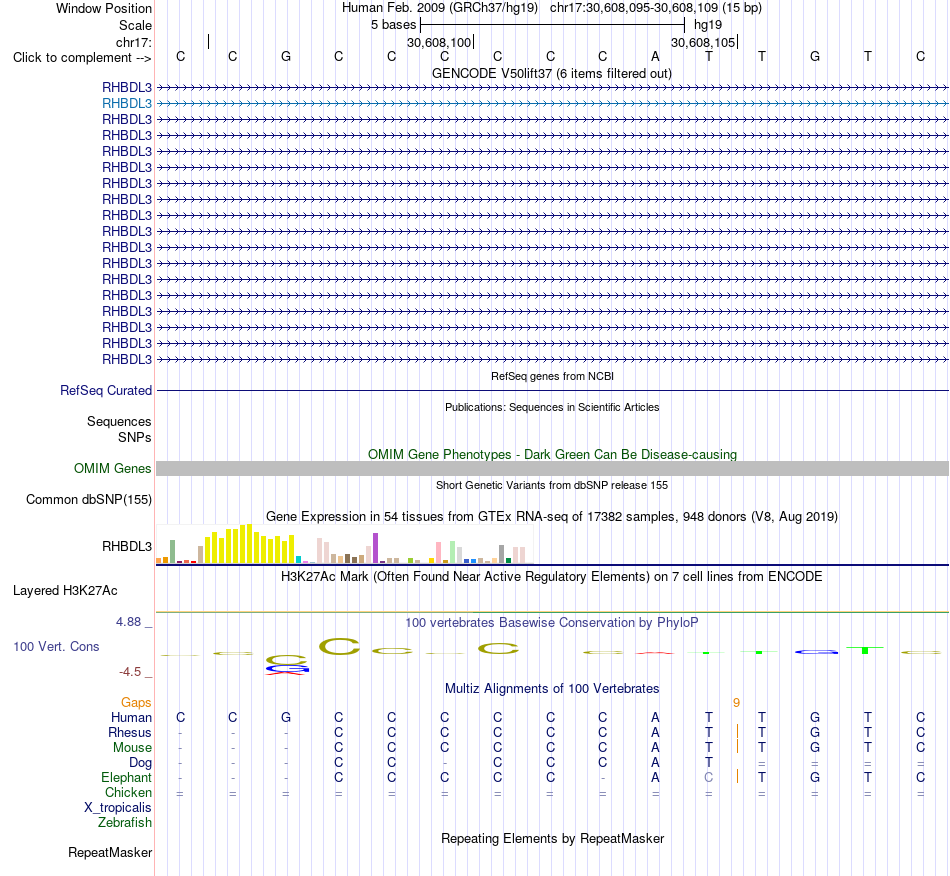Click the light green bar in the GTEx chart

click(x=453, y=552)
